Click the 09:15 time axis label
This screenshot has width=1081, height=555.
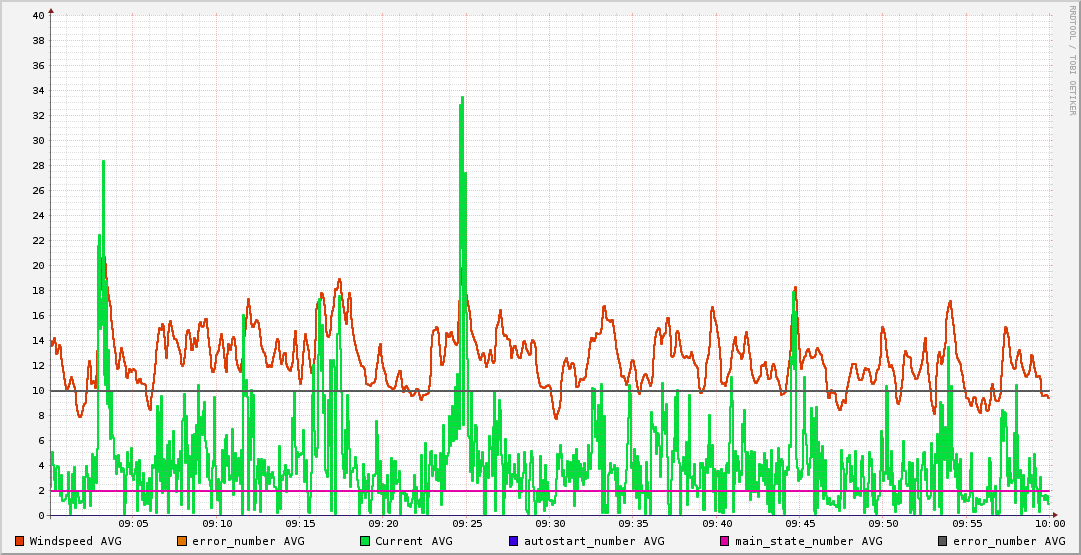pos(301,525)
